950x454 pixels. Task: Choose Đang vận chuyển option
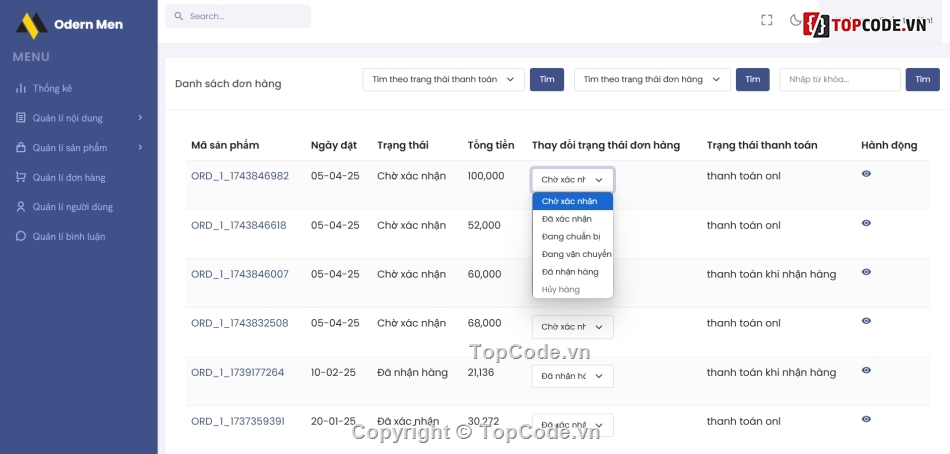point(576,254)
